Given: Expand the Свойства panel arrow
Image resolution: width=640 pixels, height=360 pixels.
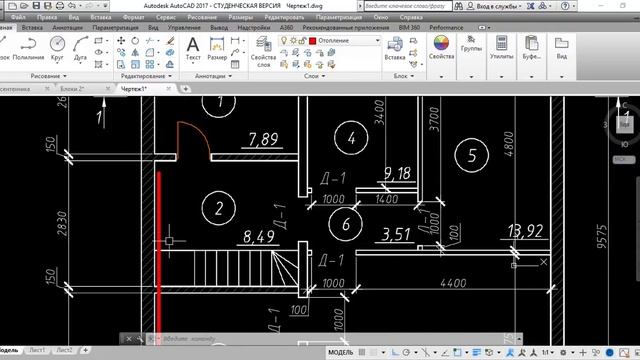Looking at the screenshot, I should (x=441, y=76).
